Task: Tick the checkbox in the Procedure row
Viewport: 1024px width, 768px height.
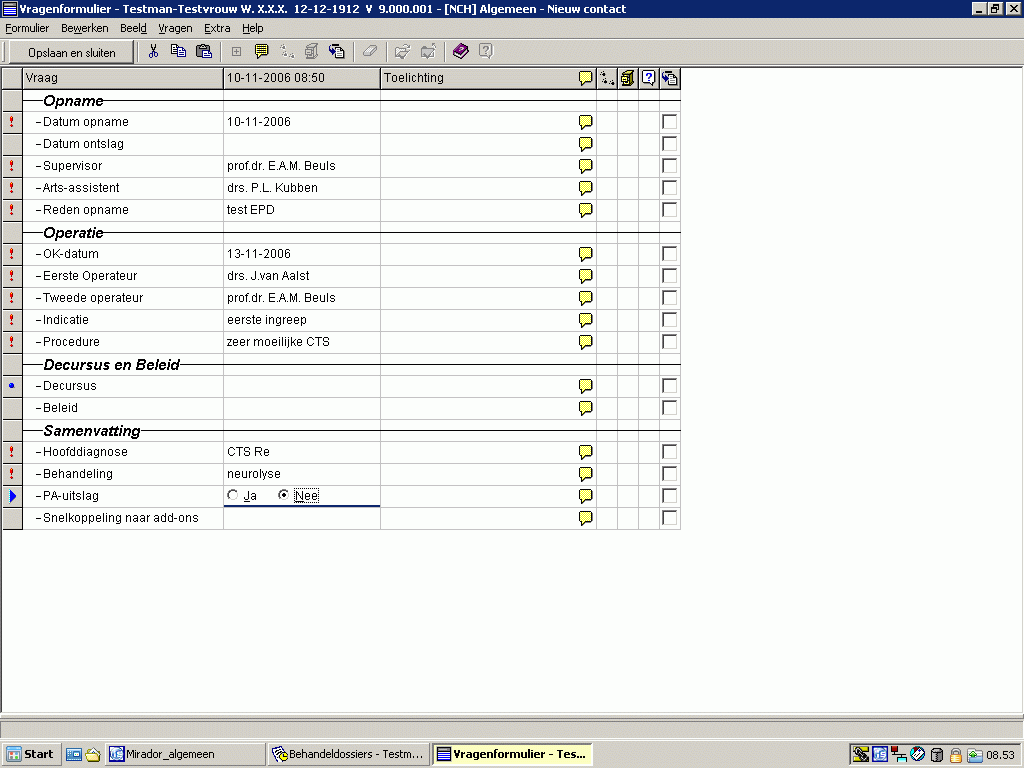Action: (670, 342)
